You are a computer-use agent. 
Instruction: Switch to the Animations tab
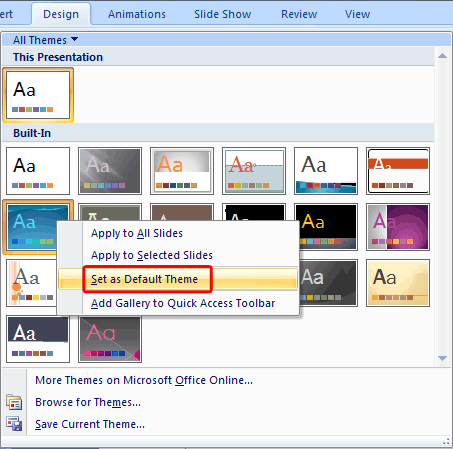[137, 14]
